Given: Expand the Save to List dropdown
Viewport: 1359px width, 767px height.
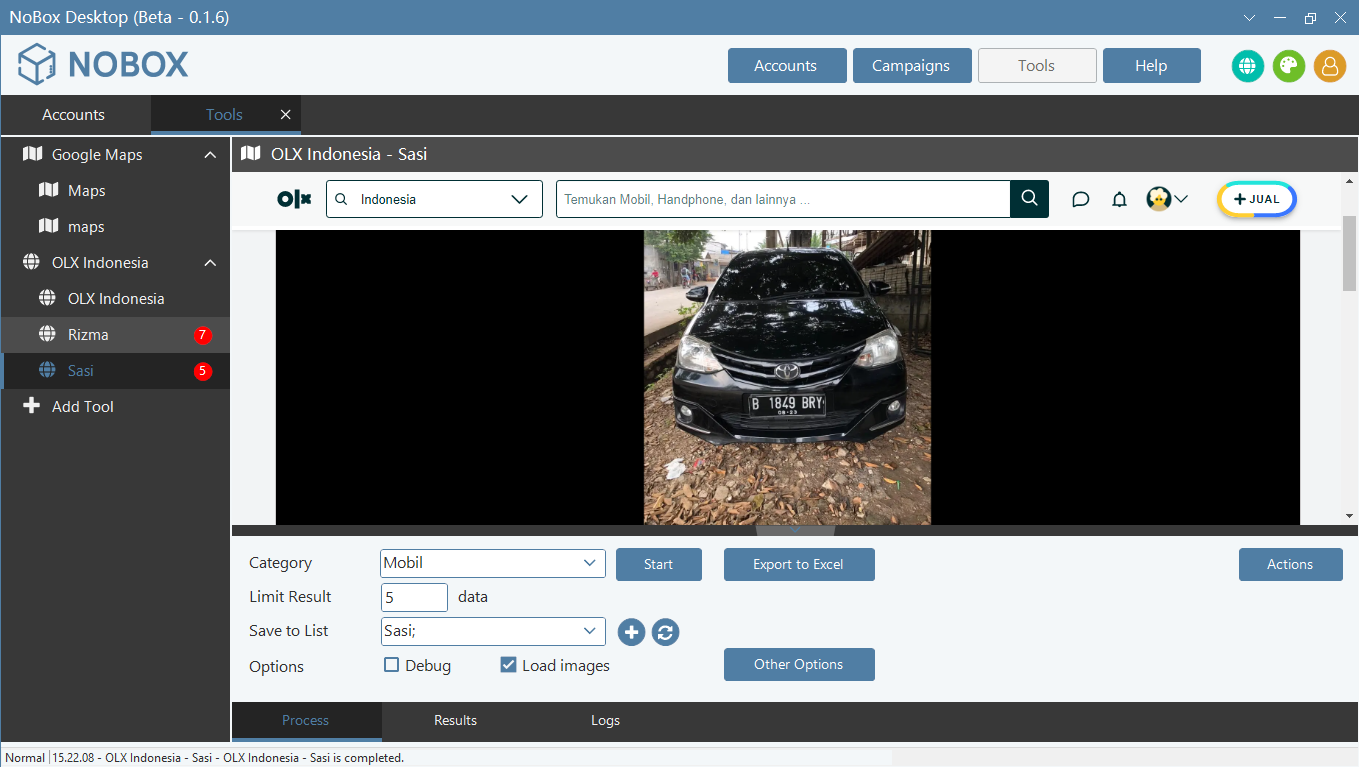Looking at the screenshot, I should 493,631.
